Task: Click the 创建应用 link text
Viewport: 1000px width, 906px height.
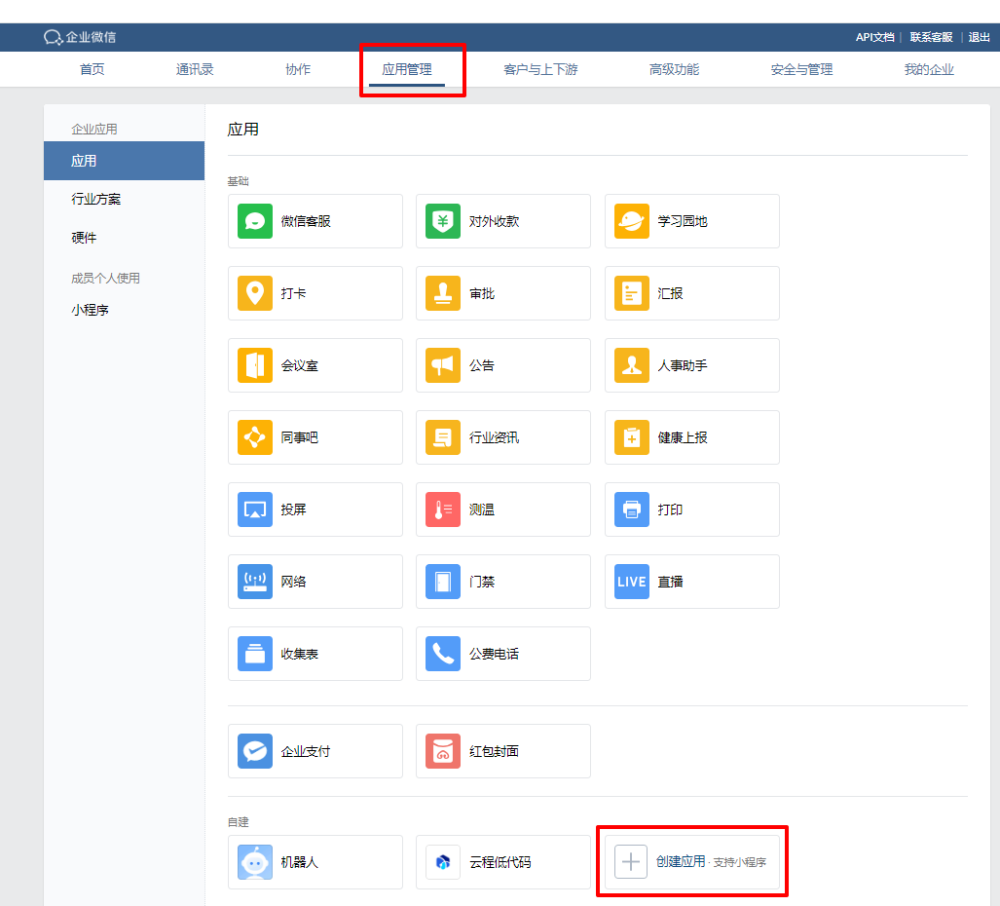Action: pos(680,862)
